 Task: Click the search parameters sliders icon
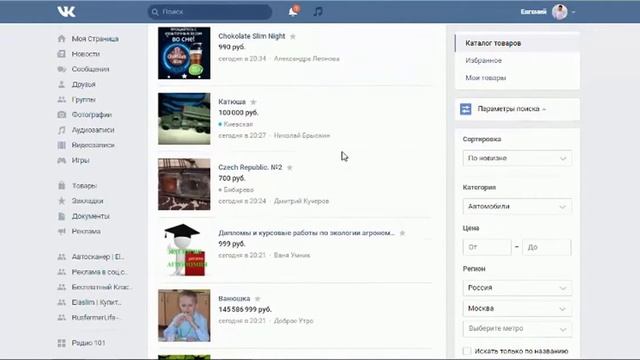click(x=466, y=109)
